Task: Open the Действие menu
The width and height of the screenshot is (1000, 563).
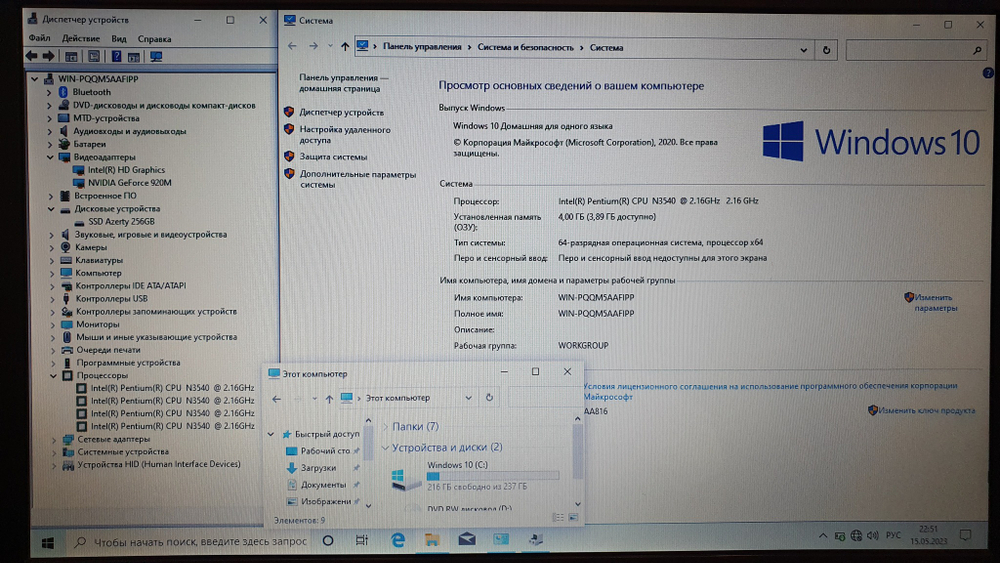Action: (81, 38)
